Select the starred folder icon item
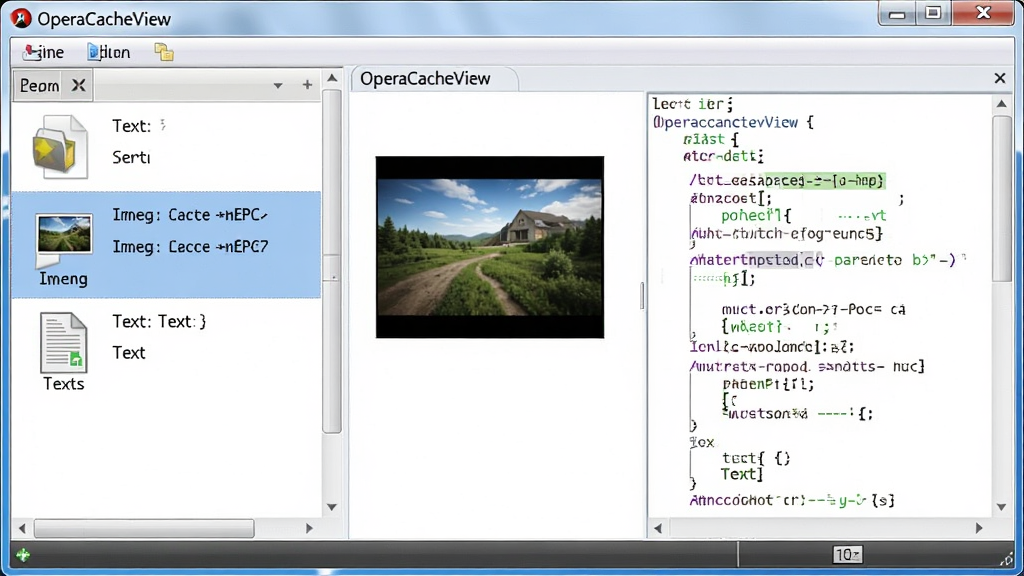 pyautogui.click(x=59, y=147)
